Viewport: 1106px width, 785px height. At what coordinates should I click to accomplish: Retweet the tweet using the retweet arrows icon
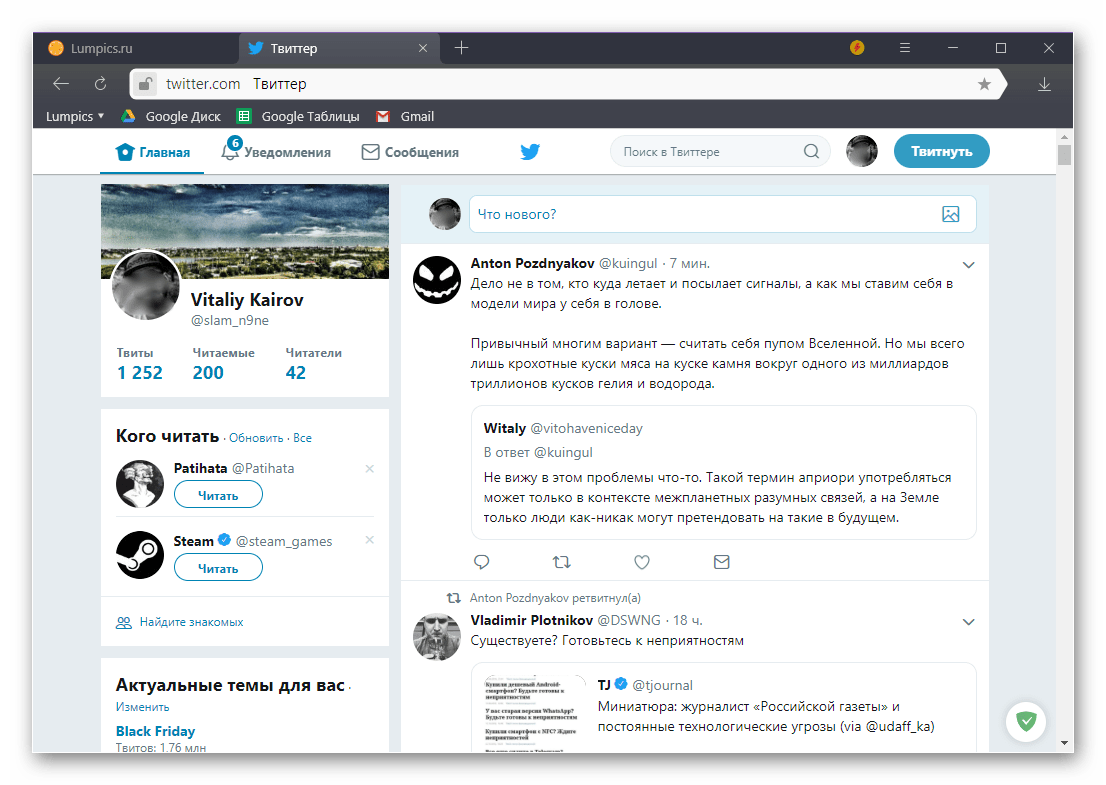click(561, 562)
